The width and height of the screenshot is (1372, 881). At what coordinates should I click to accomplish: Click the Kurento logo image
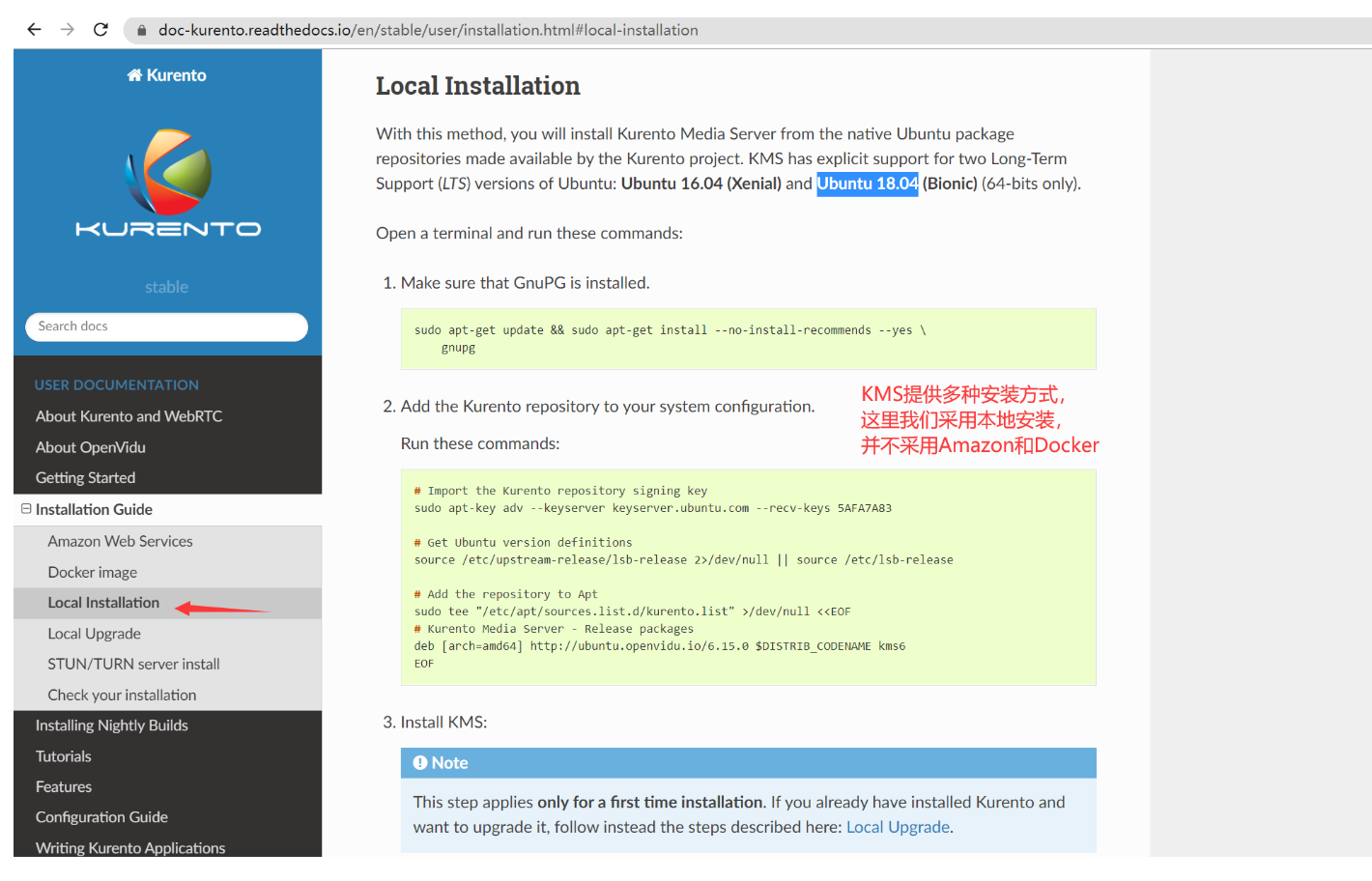[167, 183]
